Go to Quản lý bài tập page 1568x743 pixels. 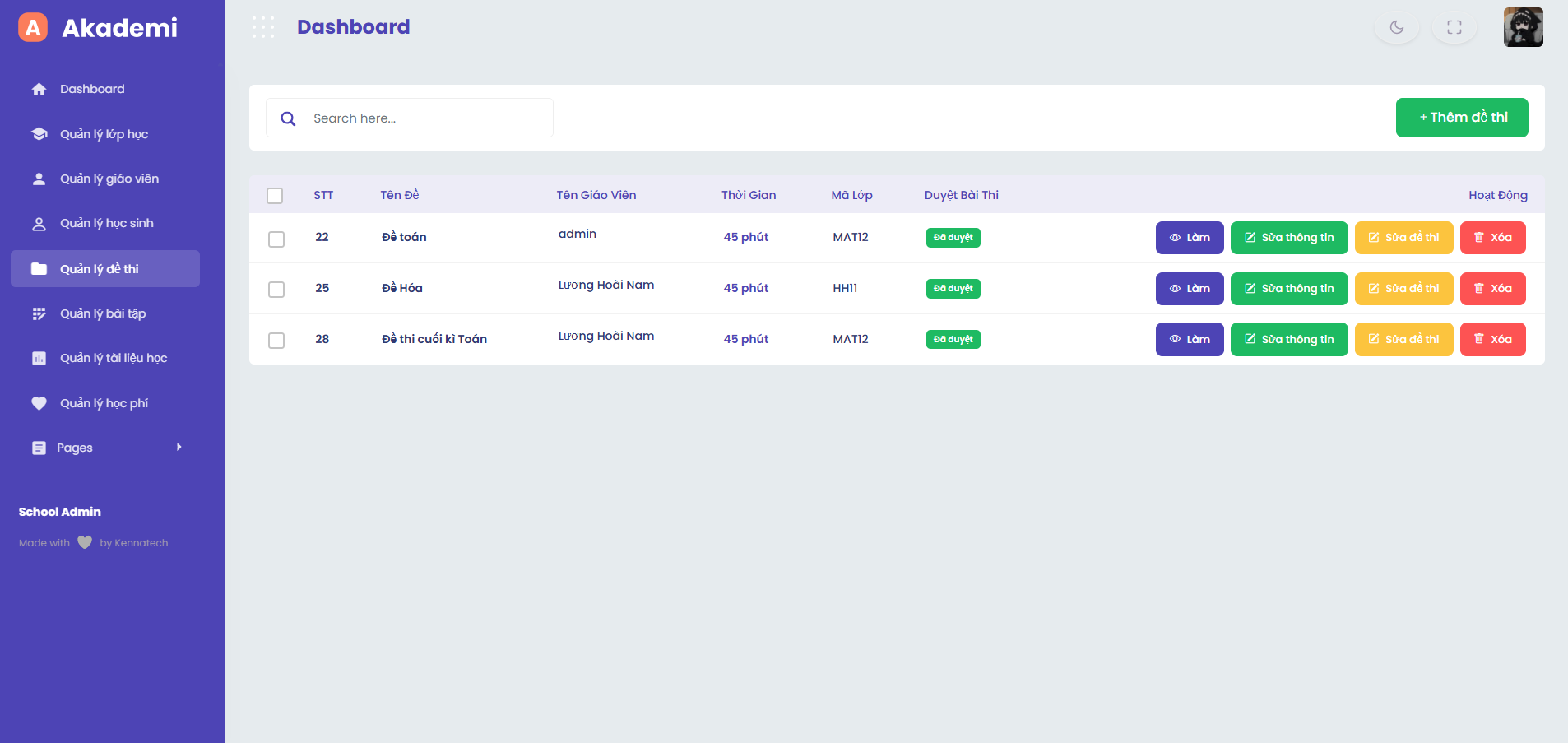(x=102, y=313)
